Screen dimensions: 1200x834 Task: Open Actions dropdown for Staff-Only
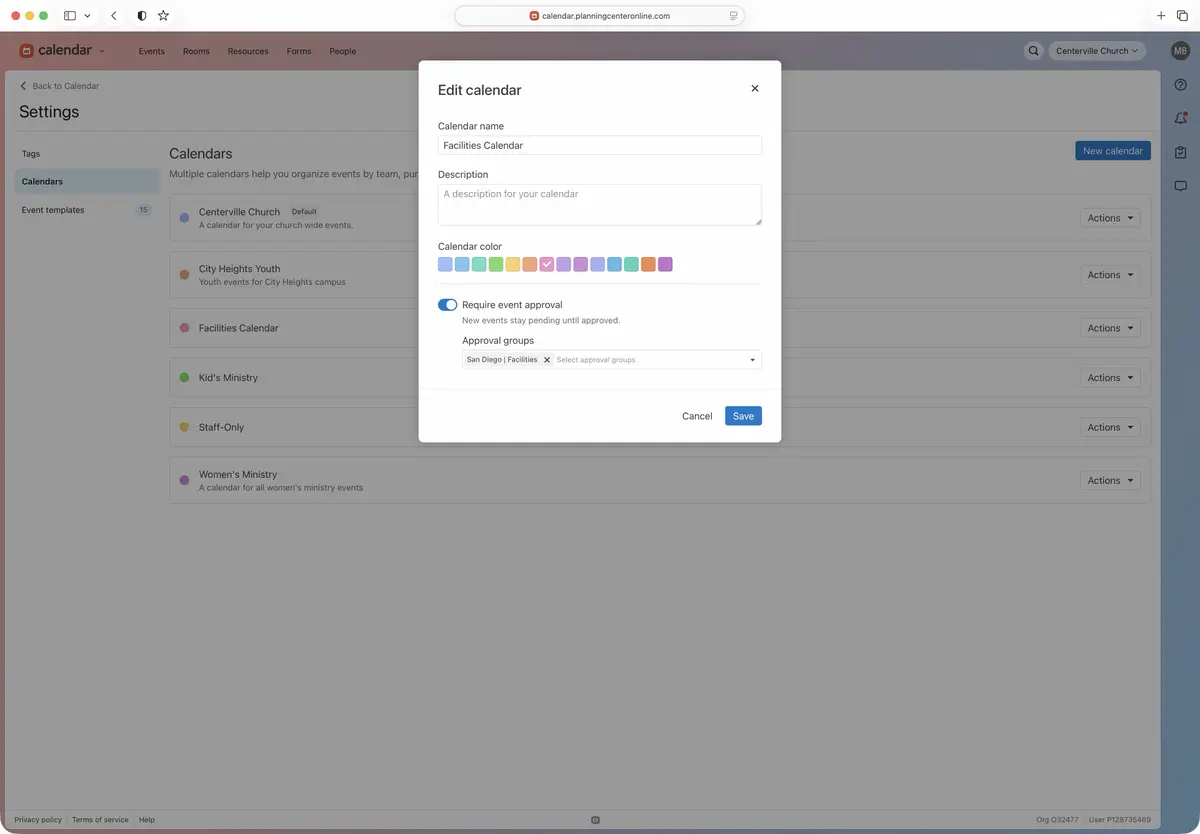pos(1110,427)
